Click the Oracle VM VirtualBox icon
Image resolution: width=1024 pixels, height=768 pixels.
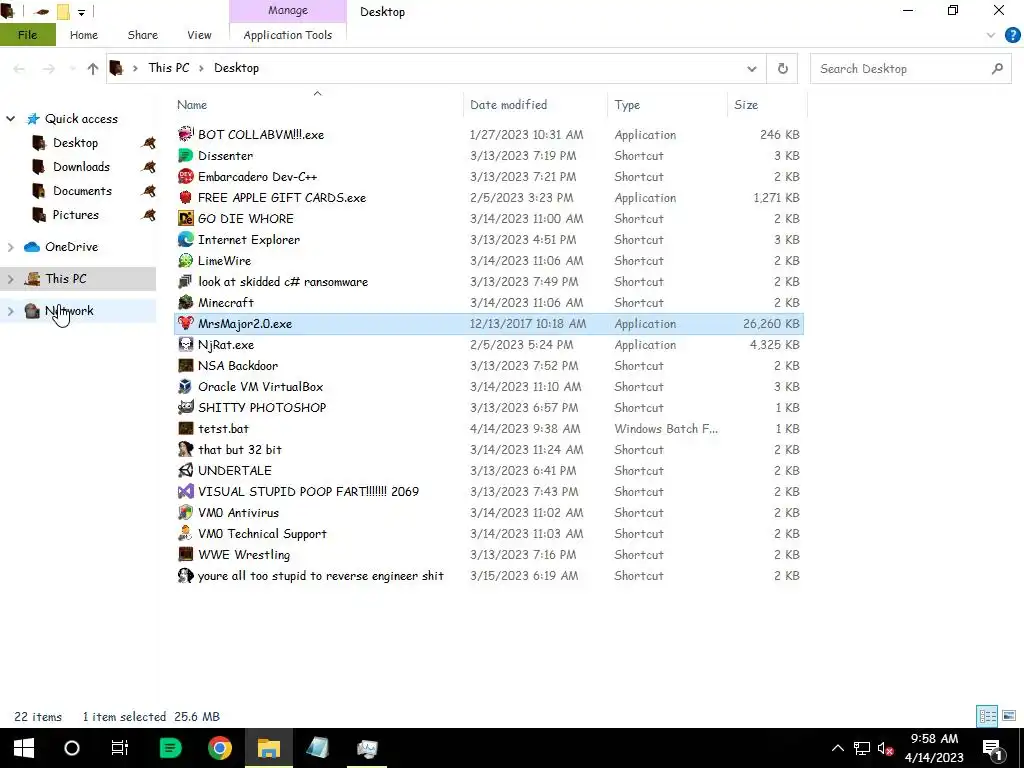[x=185, y=387]
